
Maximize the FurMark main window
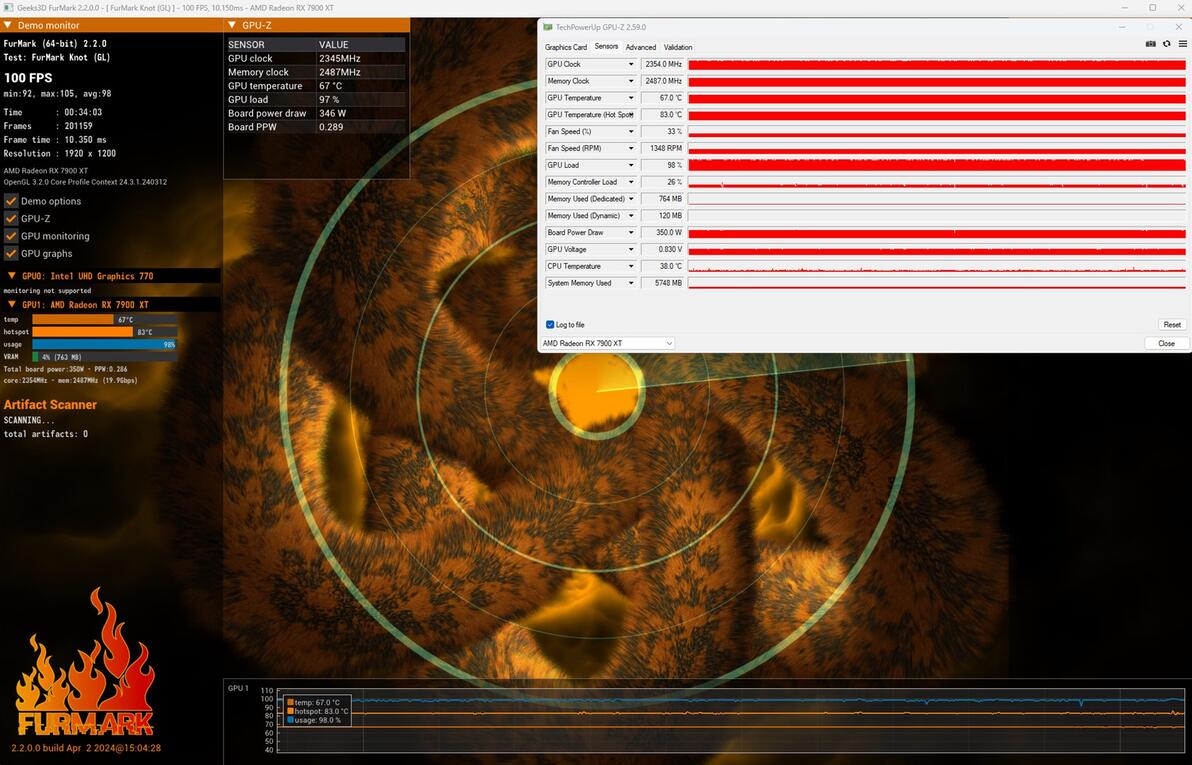coord(1152,8)
